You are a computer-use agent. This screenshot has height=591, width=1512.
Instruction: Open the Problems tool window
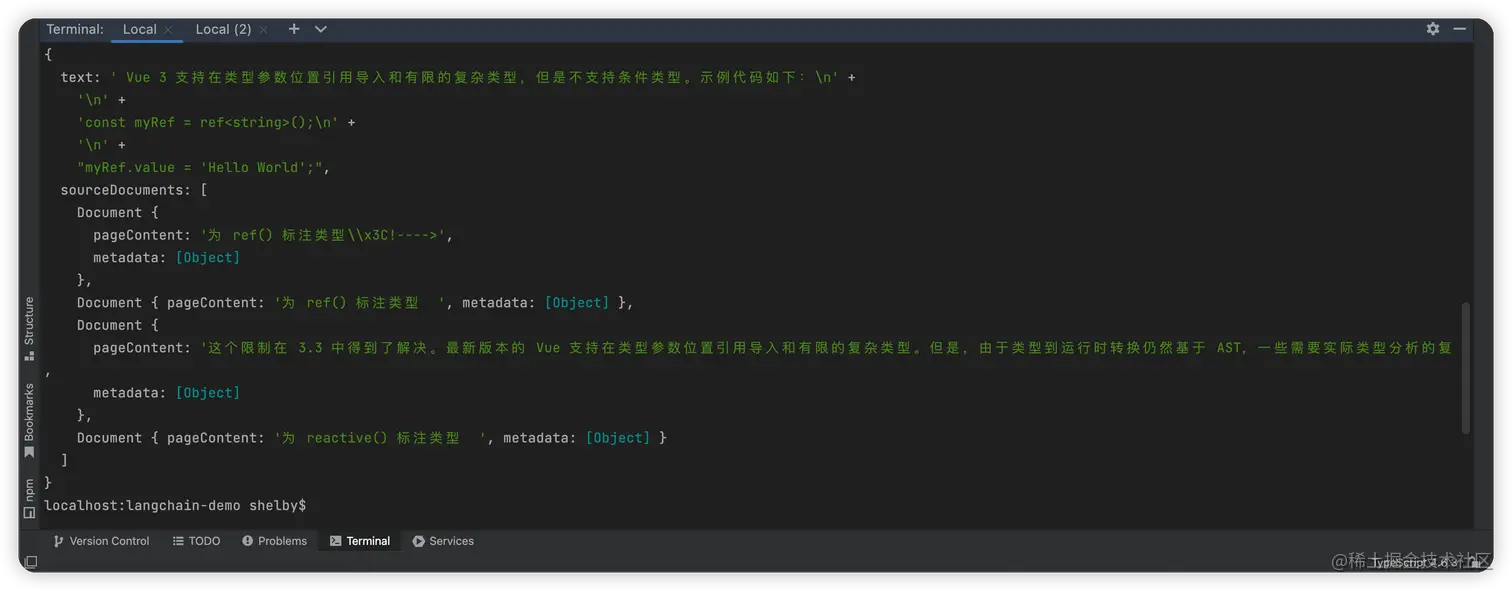tap(274, 541)
